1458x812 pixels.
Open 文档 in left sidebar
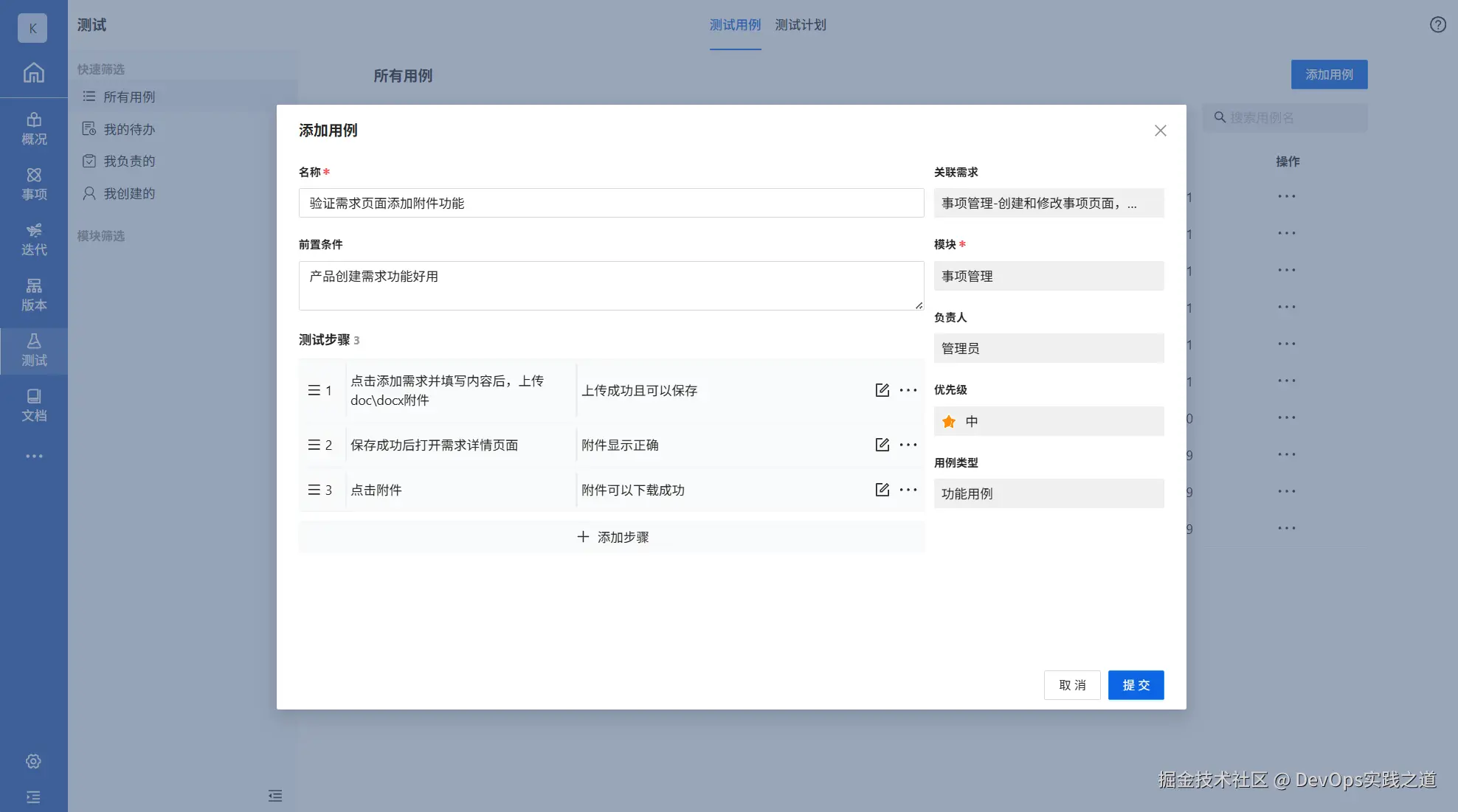[34, 406]
